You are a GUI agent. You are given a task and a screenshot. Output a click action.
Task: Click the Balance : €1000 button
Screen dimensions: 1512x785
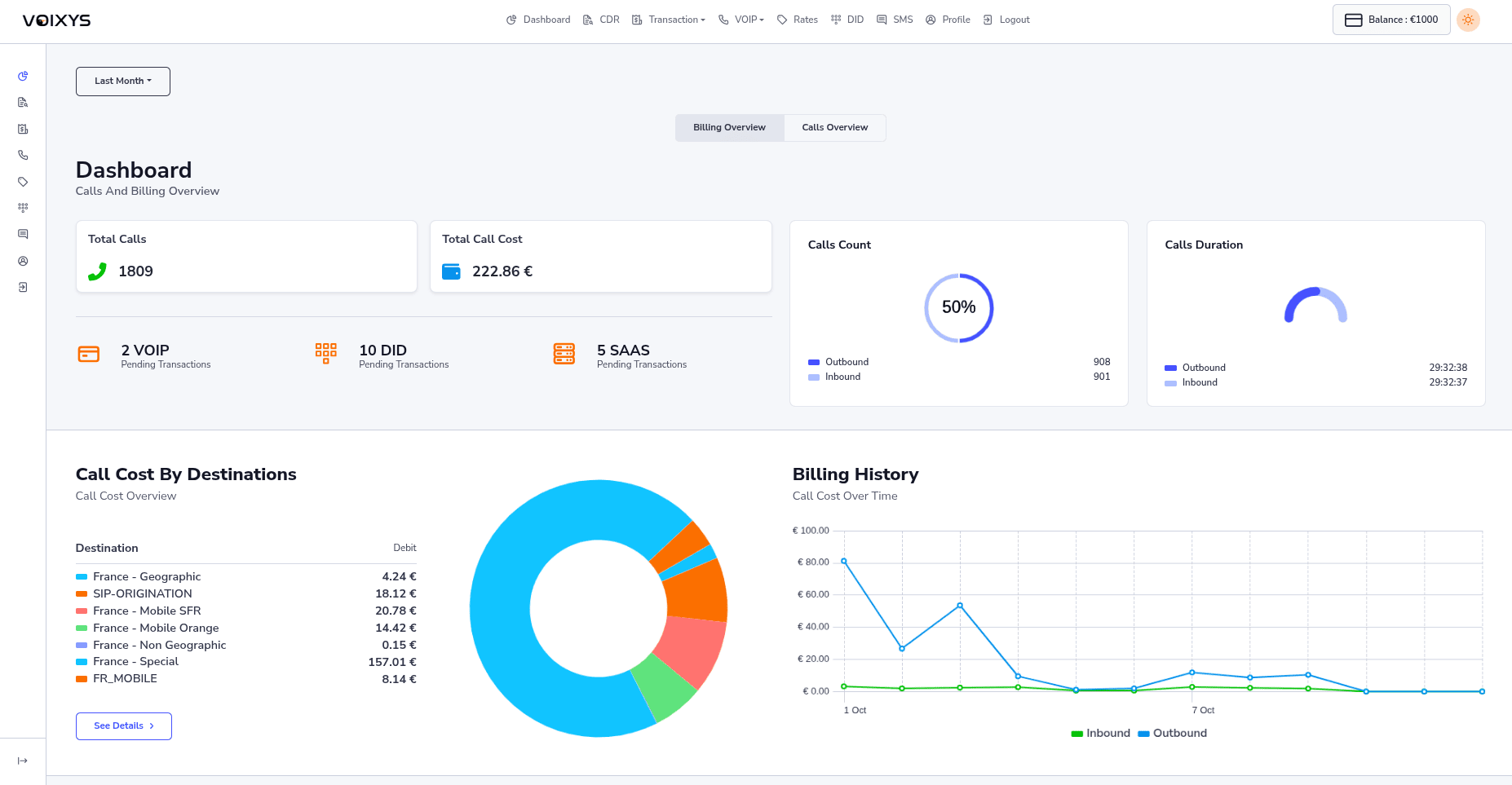[x=1391, y=20]
